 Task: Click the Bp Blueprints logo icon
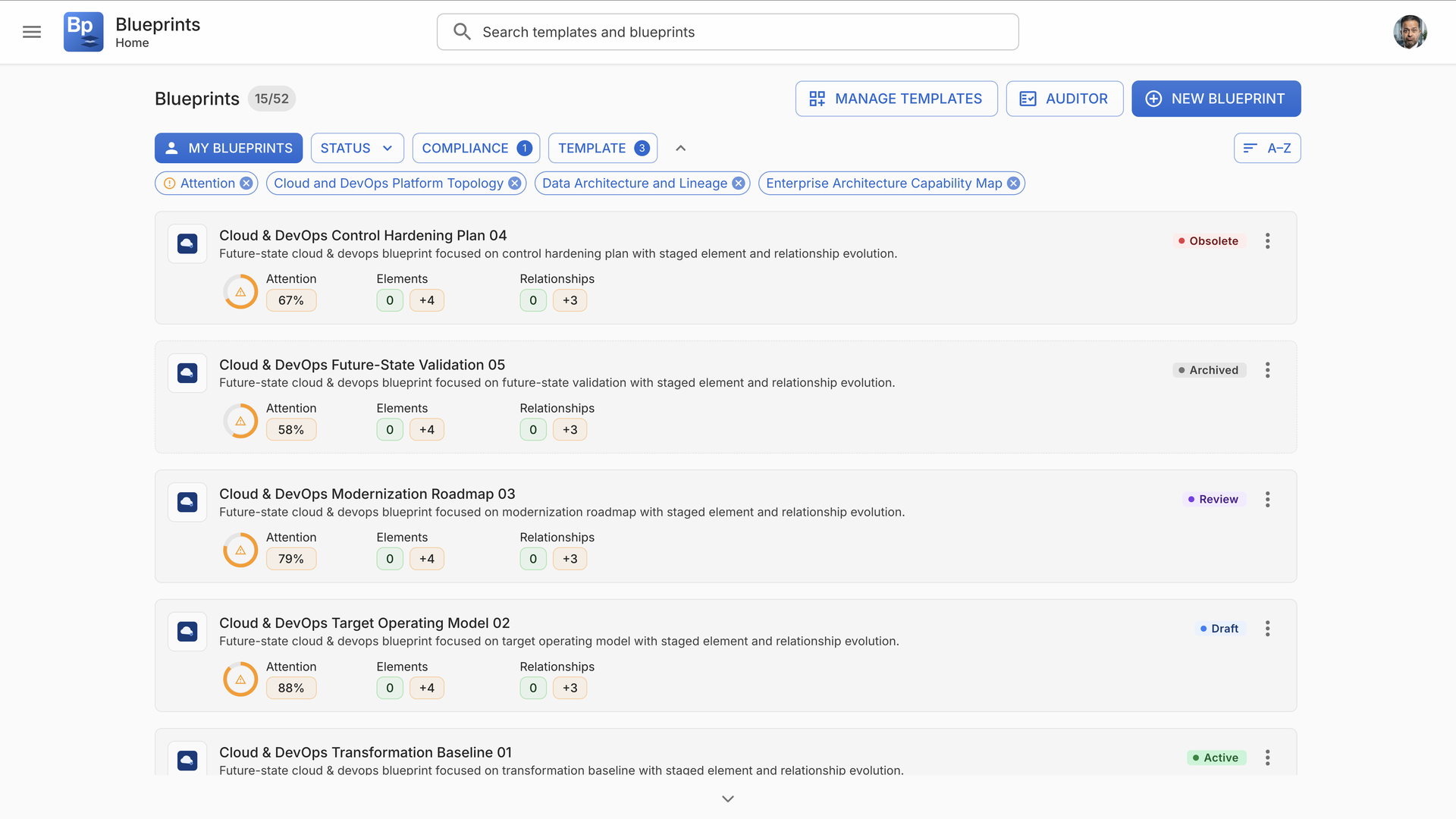[x=83, y=32]
